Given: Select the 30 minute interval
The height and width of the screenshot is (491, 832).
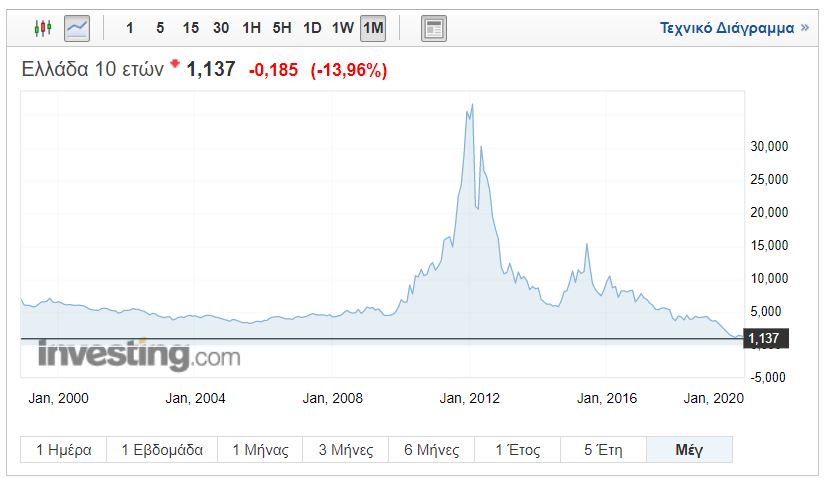Looking at the screenshot, I should point(221,28).
